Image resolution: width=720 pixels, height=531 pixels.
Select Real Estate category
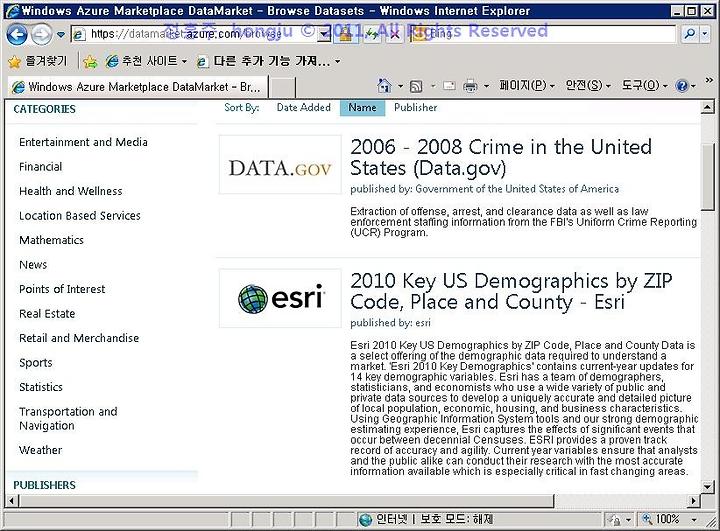pos(47,314)
